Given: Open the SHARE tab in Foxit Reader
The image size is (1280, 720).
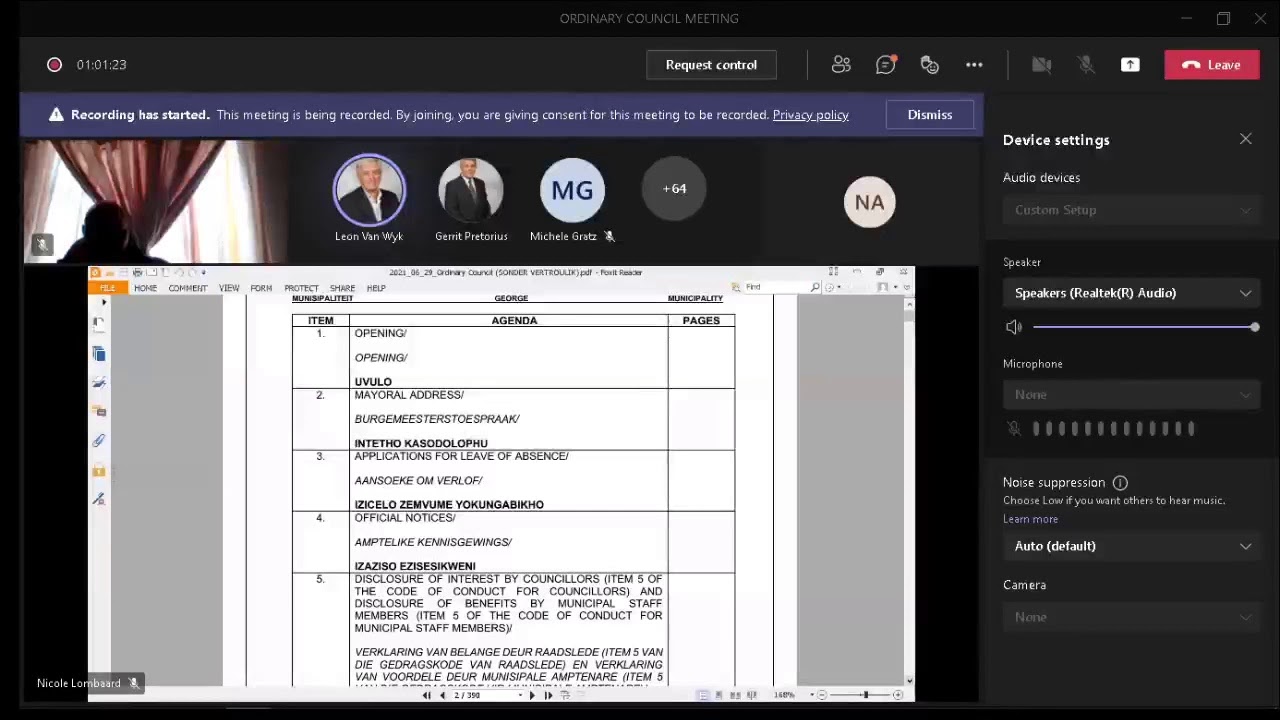Looking at the screenshot, I should (342, 288).
